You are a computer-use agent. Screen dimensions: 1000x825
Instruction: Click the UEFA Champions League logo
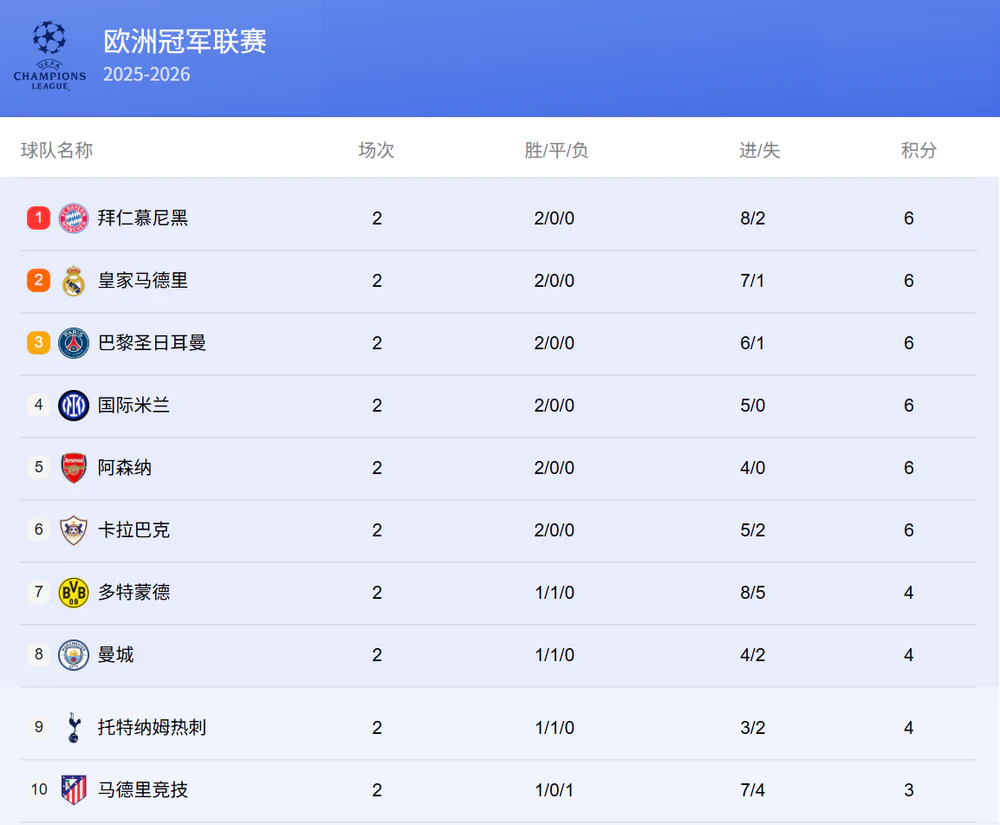(50, 57)
